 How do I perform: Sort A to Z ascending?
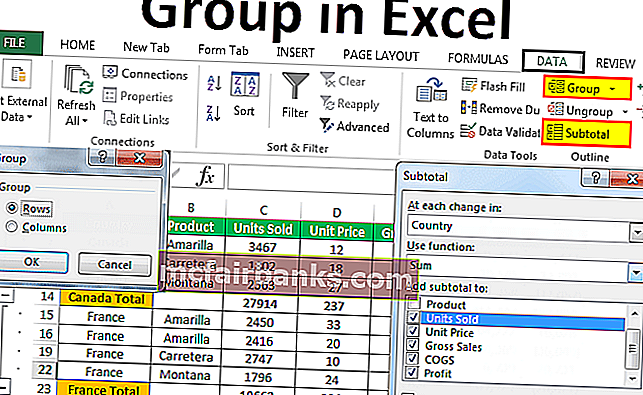coord(214,84)
